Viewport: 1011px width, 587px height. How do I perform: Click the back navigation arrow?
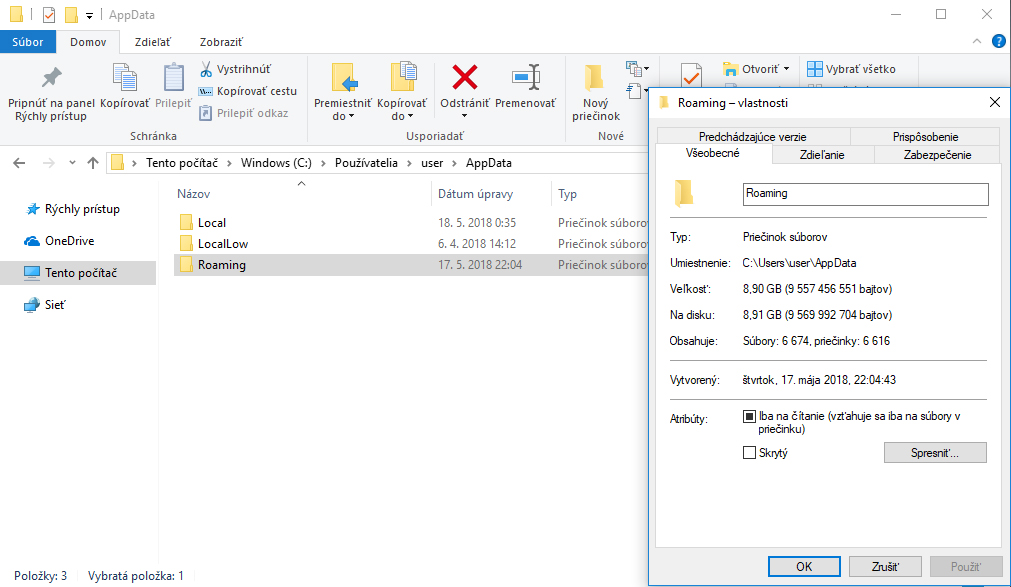click(19, 163)
